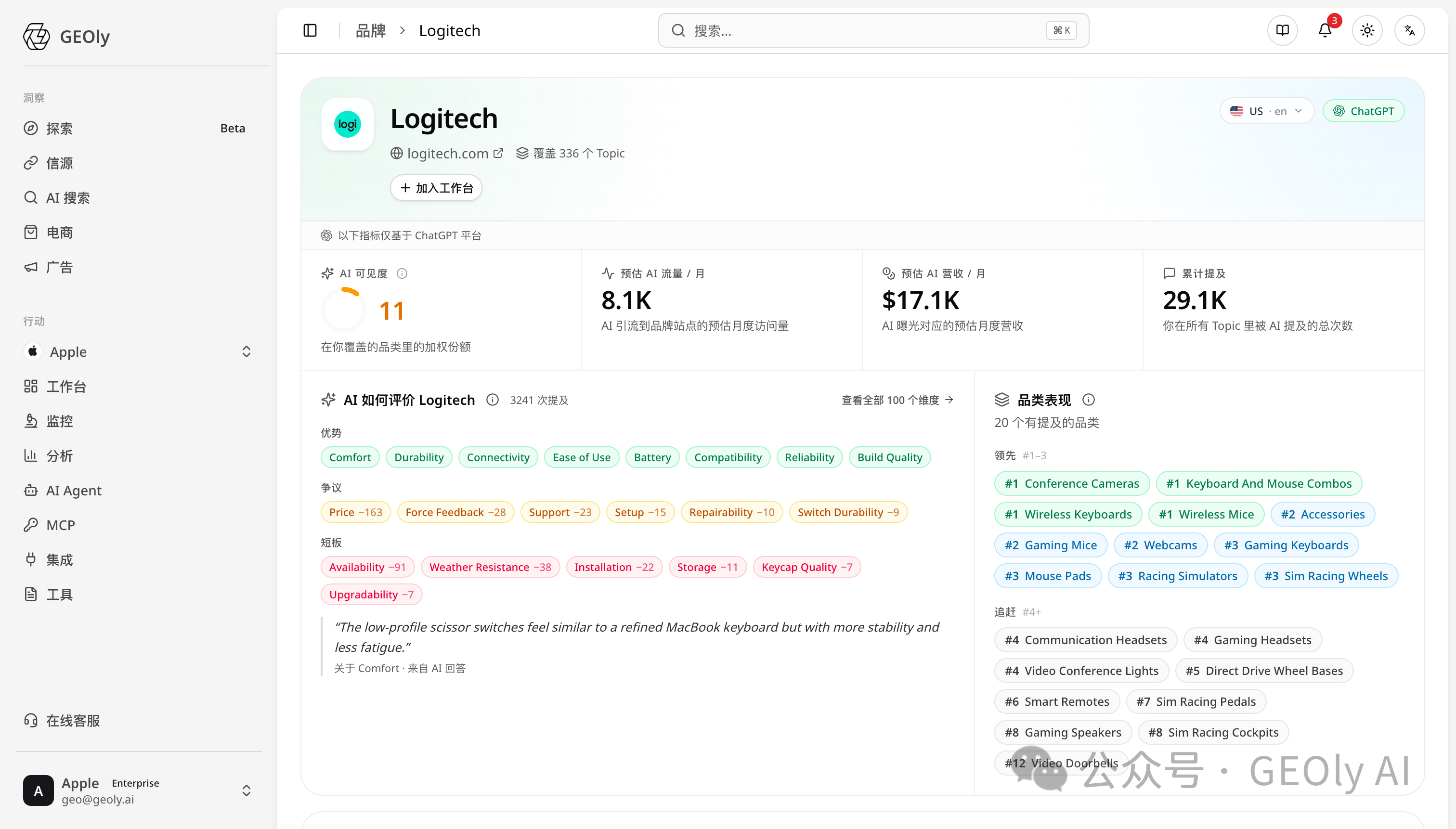Click the Logitech logo thumbnail

(347, 124)
